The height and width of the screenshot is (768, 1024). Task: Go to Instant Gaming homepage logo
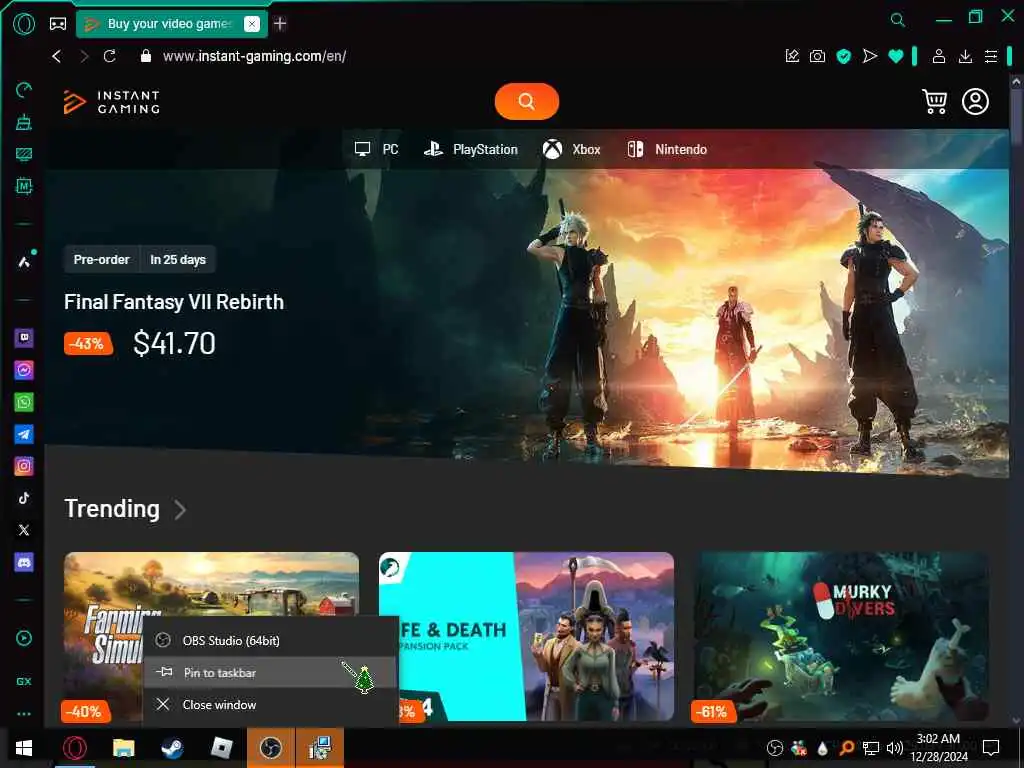coord(111,102)
